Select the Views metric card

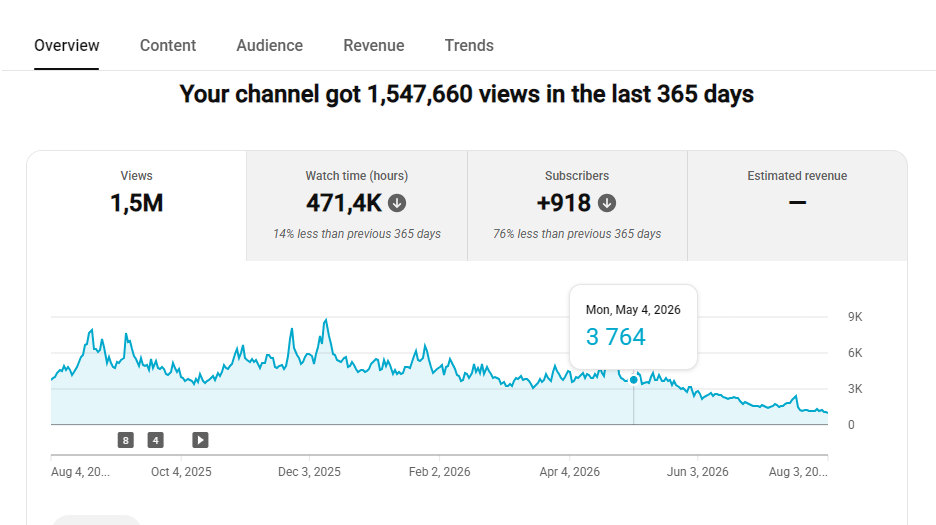(137, 206)
